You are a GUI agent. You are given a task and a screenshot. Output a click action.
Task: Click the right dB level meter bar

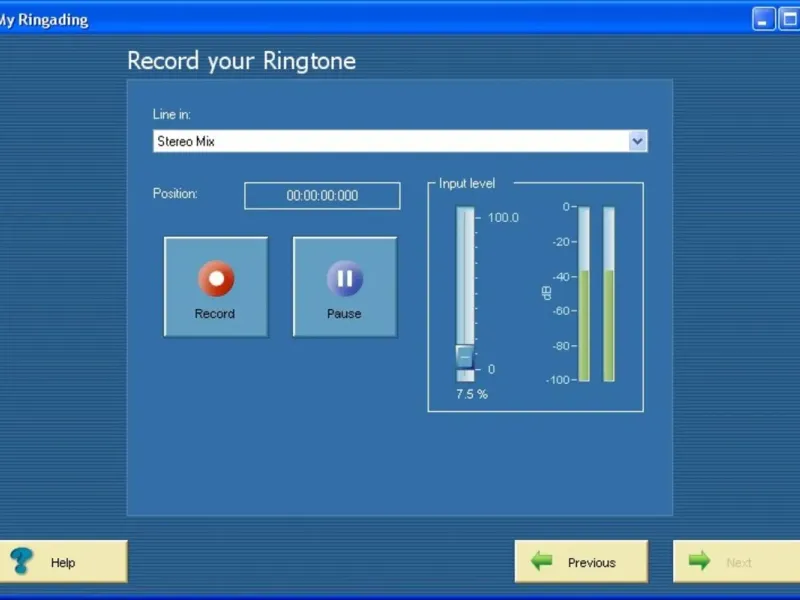(x=609, y=294)
